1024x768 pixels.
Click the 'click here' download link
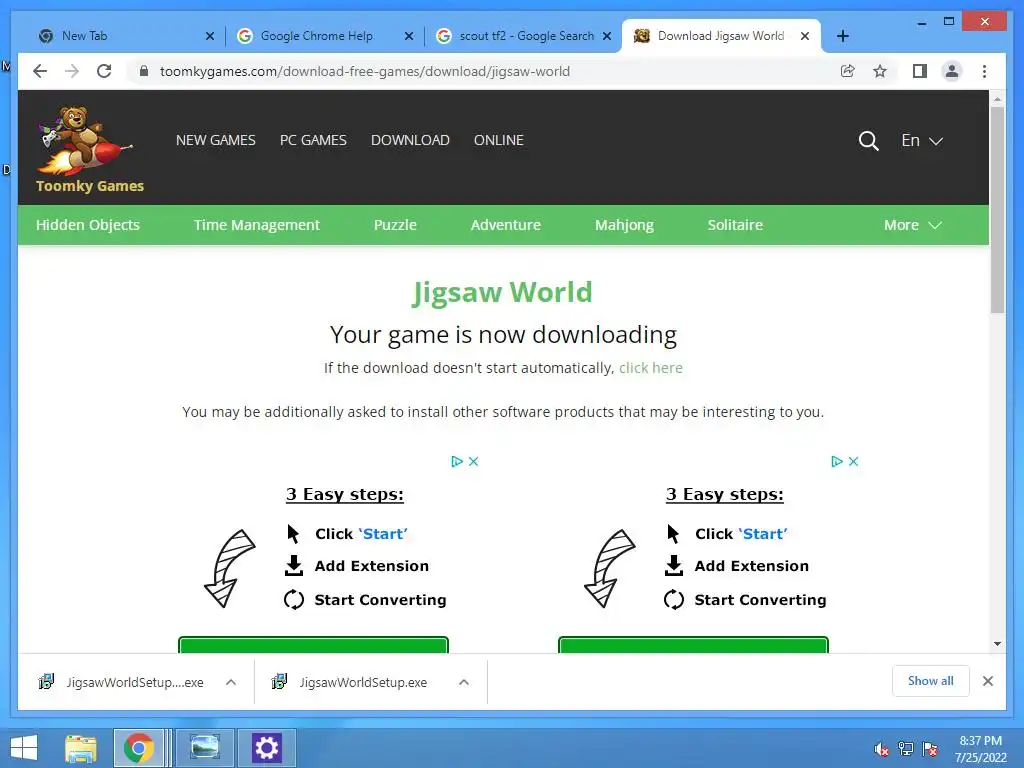tap(650, 368)
